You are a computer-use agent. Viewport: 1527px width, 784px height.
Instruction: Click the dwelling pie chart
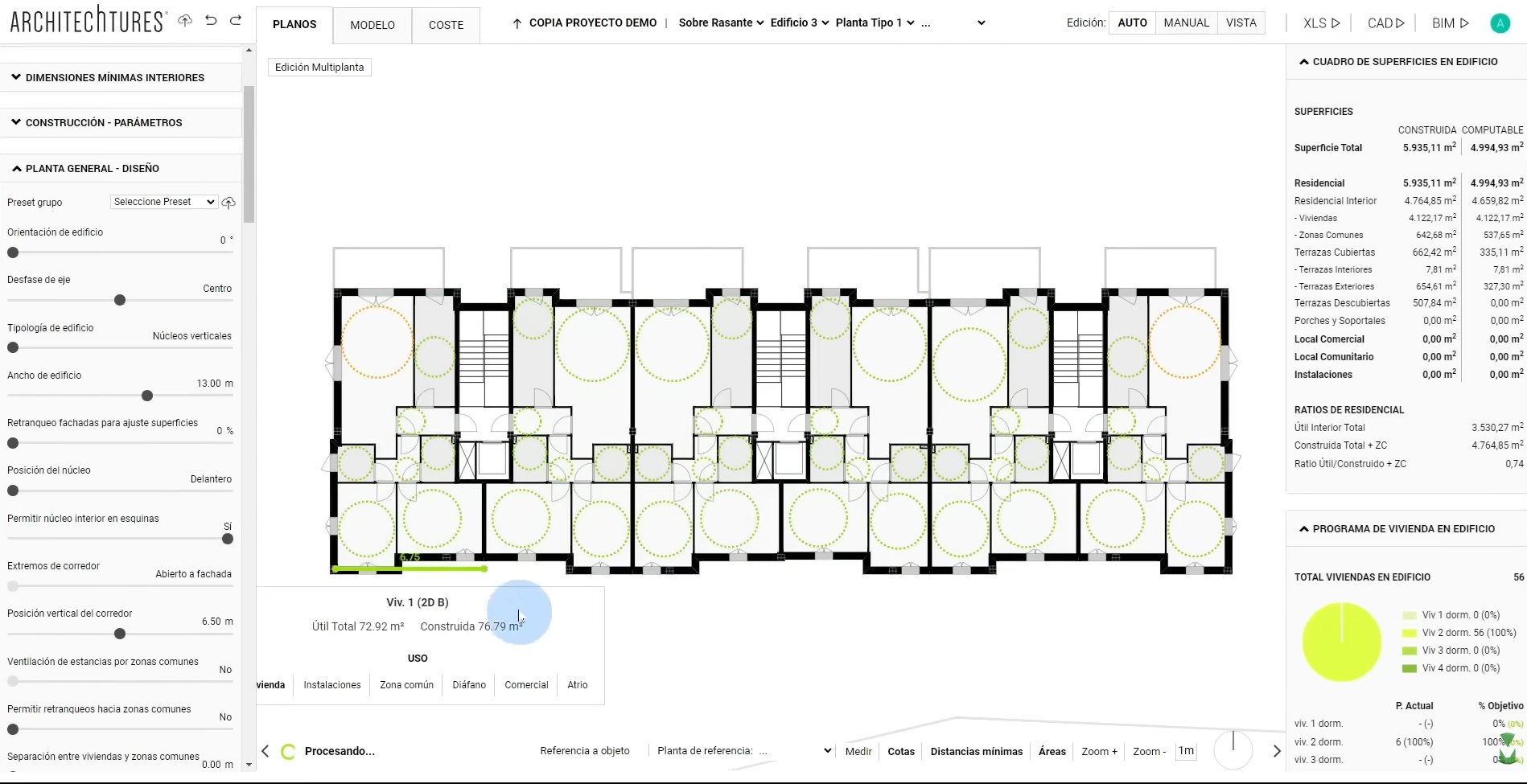pos(1342,642)
